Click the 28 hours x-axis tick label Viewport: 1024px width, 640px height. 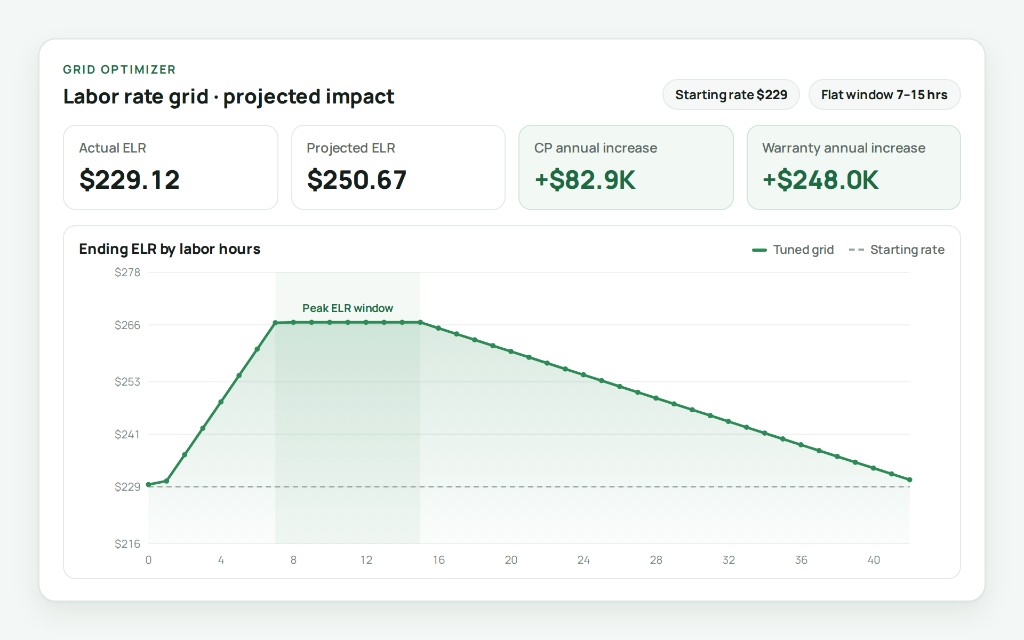click(x=656, y=560)
